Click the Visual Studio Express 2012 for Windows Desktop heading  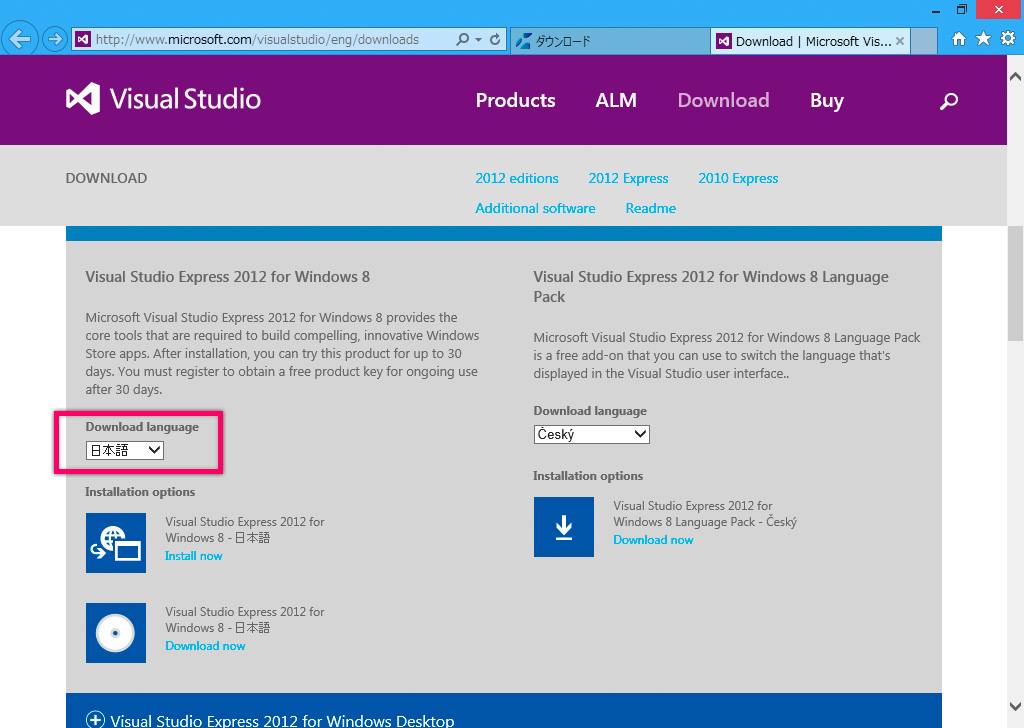point(282,721)
